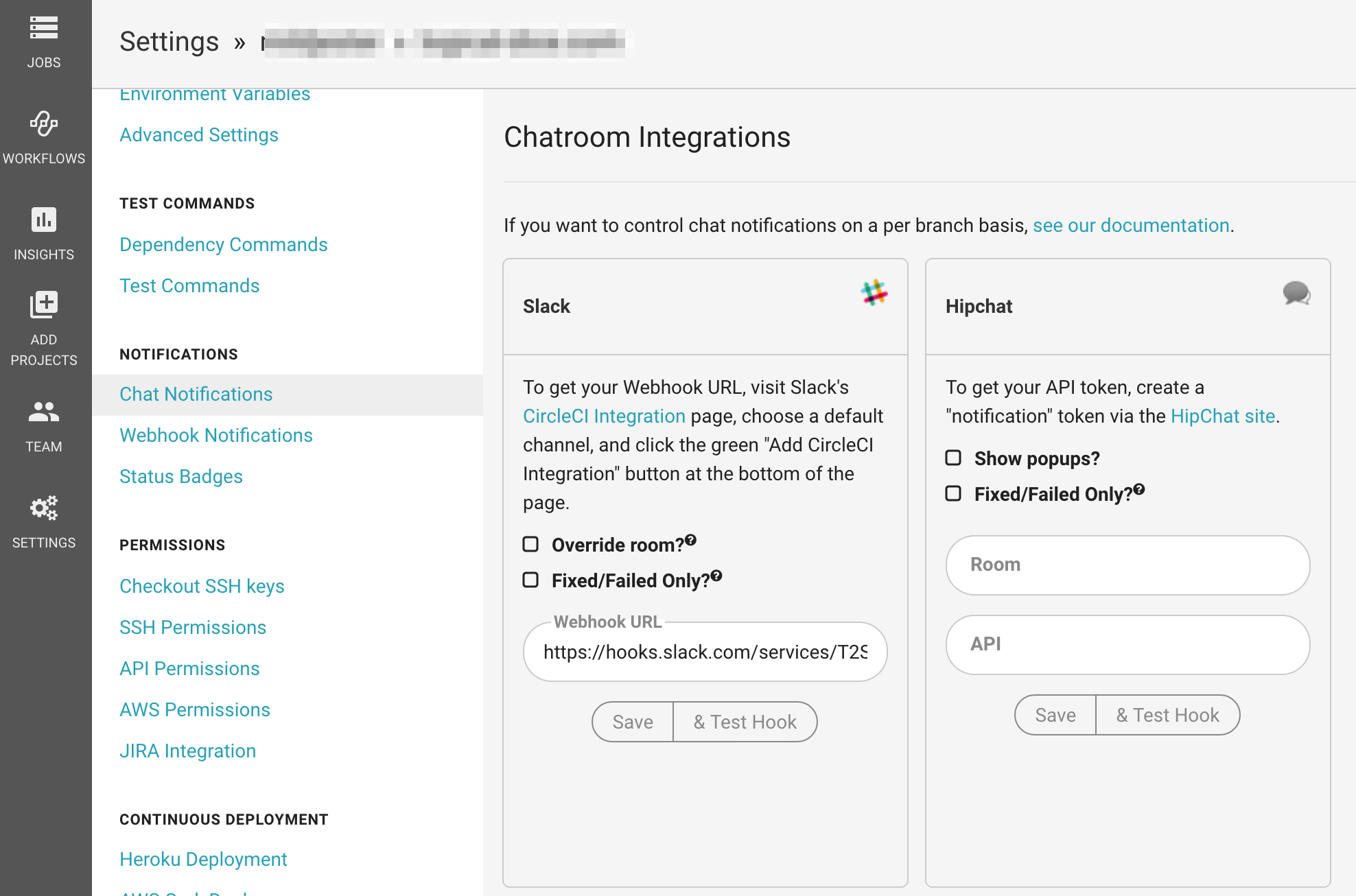Toggle Hipchat Fixed/Failed Only checkbox
Viewport: 1356px width, 896px height.
tap(953, 494)
